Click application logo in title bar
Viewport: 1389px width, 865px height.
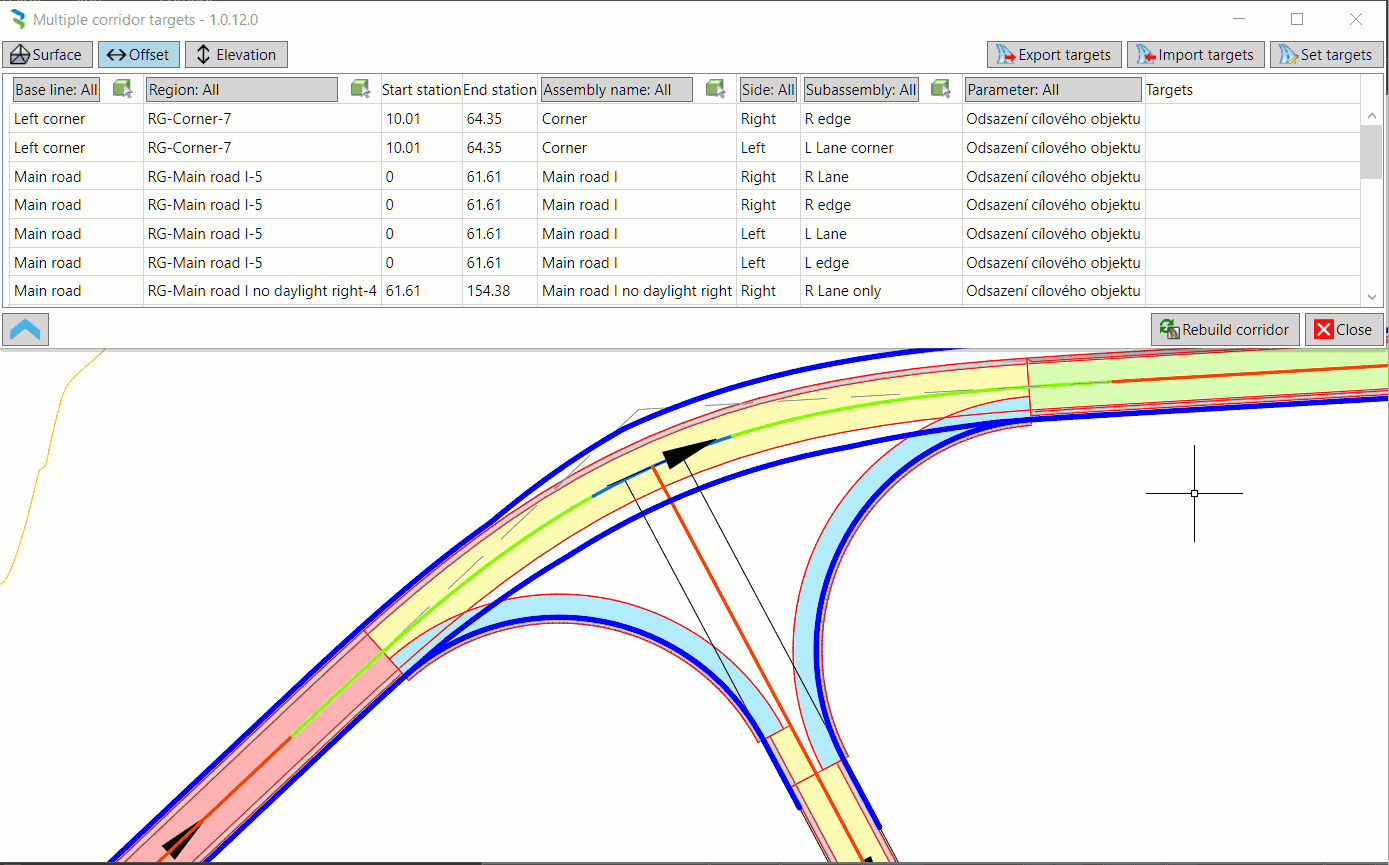point(17,19)
